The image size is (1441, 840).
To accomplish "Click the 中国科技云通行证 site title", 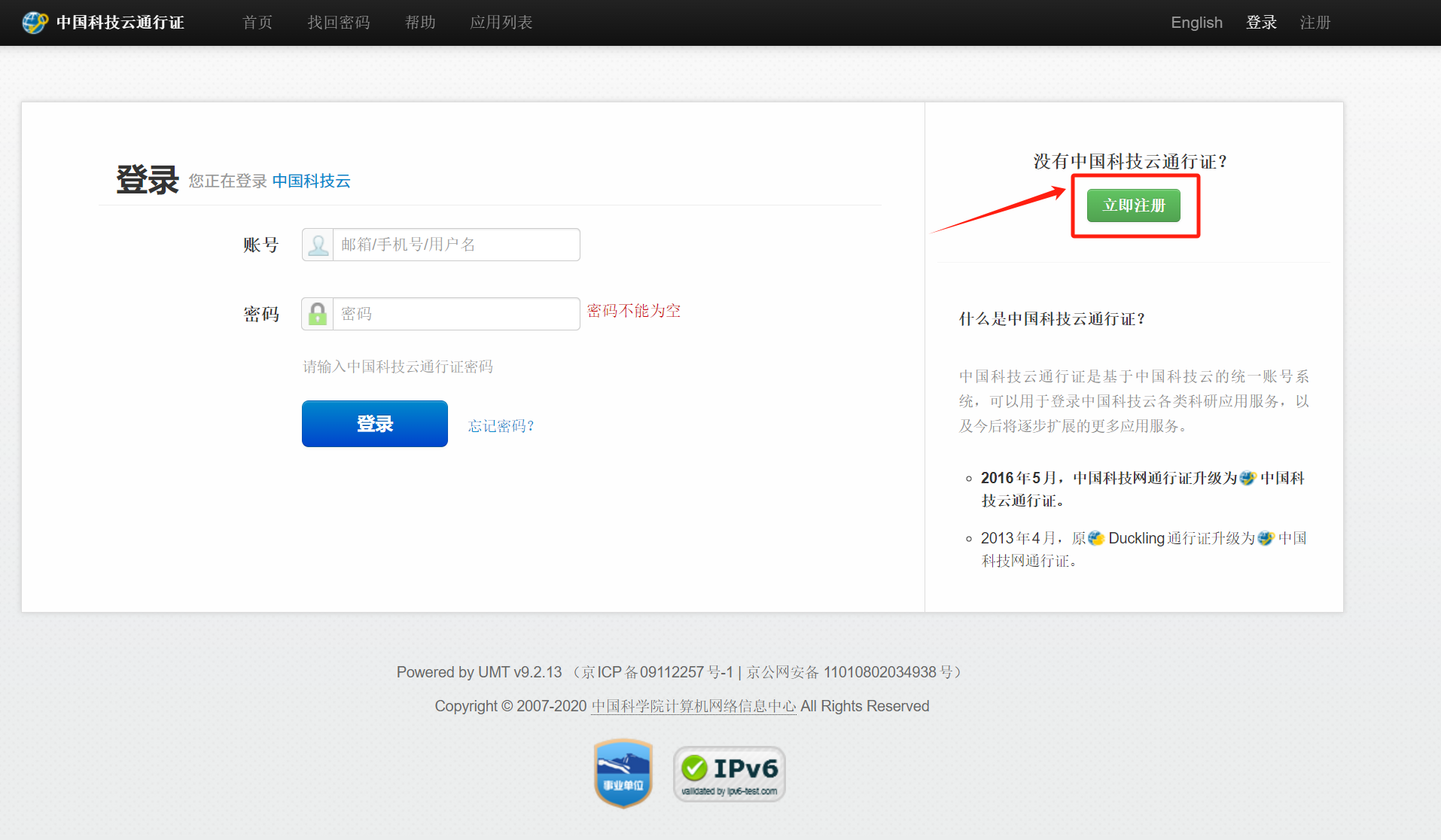I will pyautogui.click(x=120, y=23).
